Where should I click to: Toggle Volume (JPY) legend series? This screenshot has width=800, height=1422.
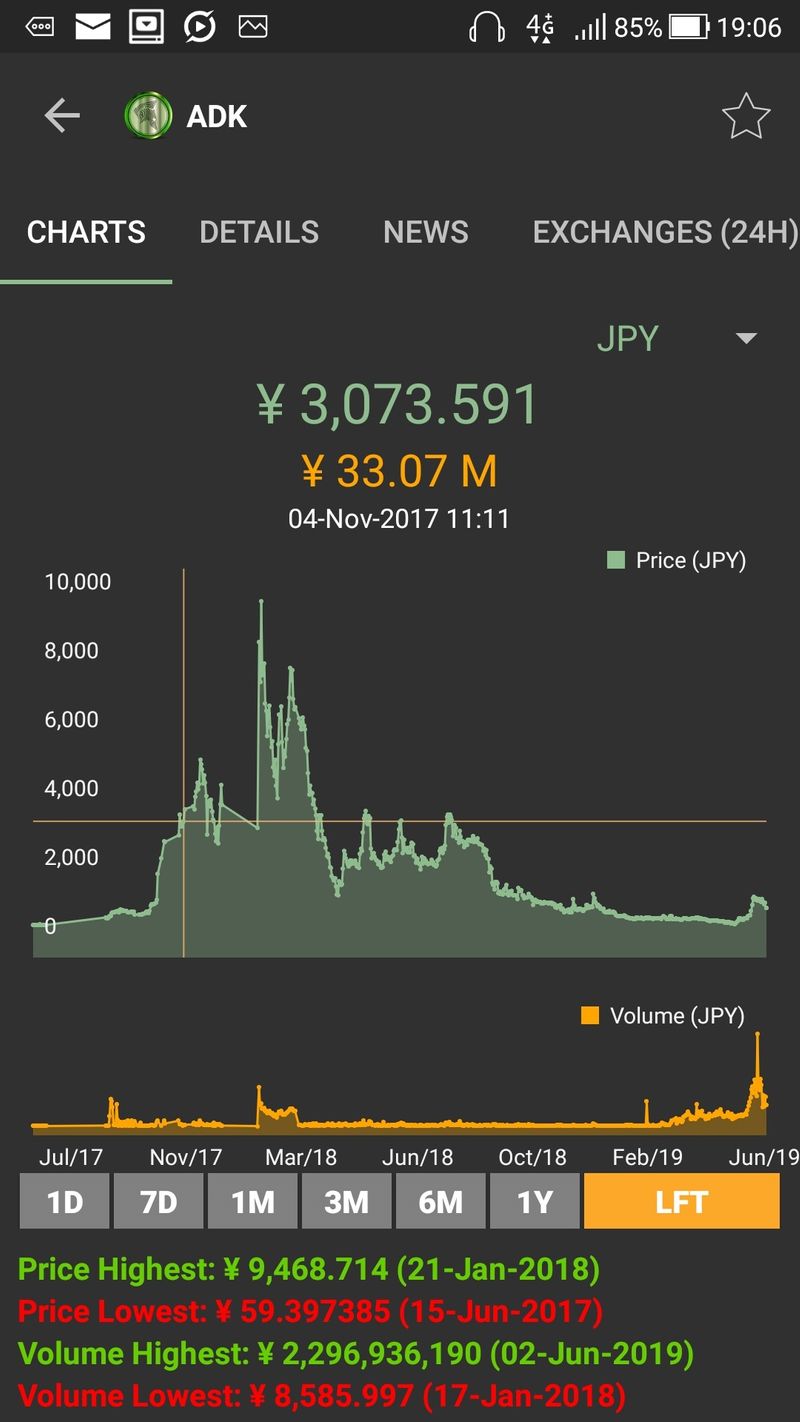click(x=663, y=1016)
